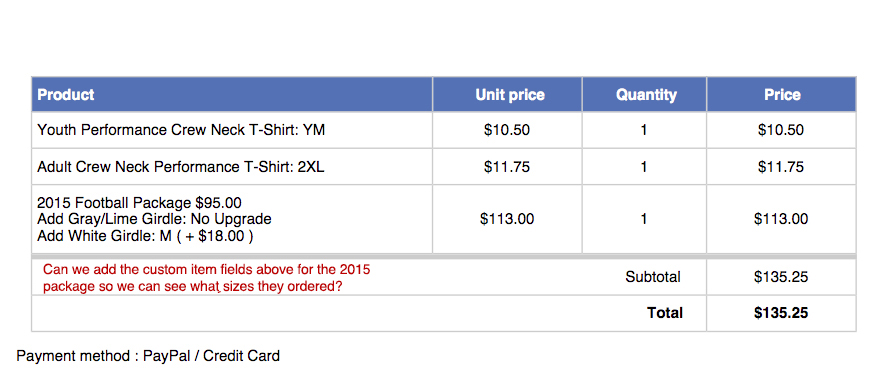Select the 2015 Football Package line

(139, 203)
